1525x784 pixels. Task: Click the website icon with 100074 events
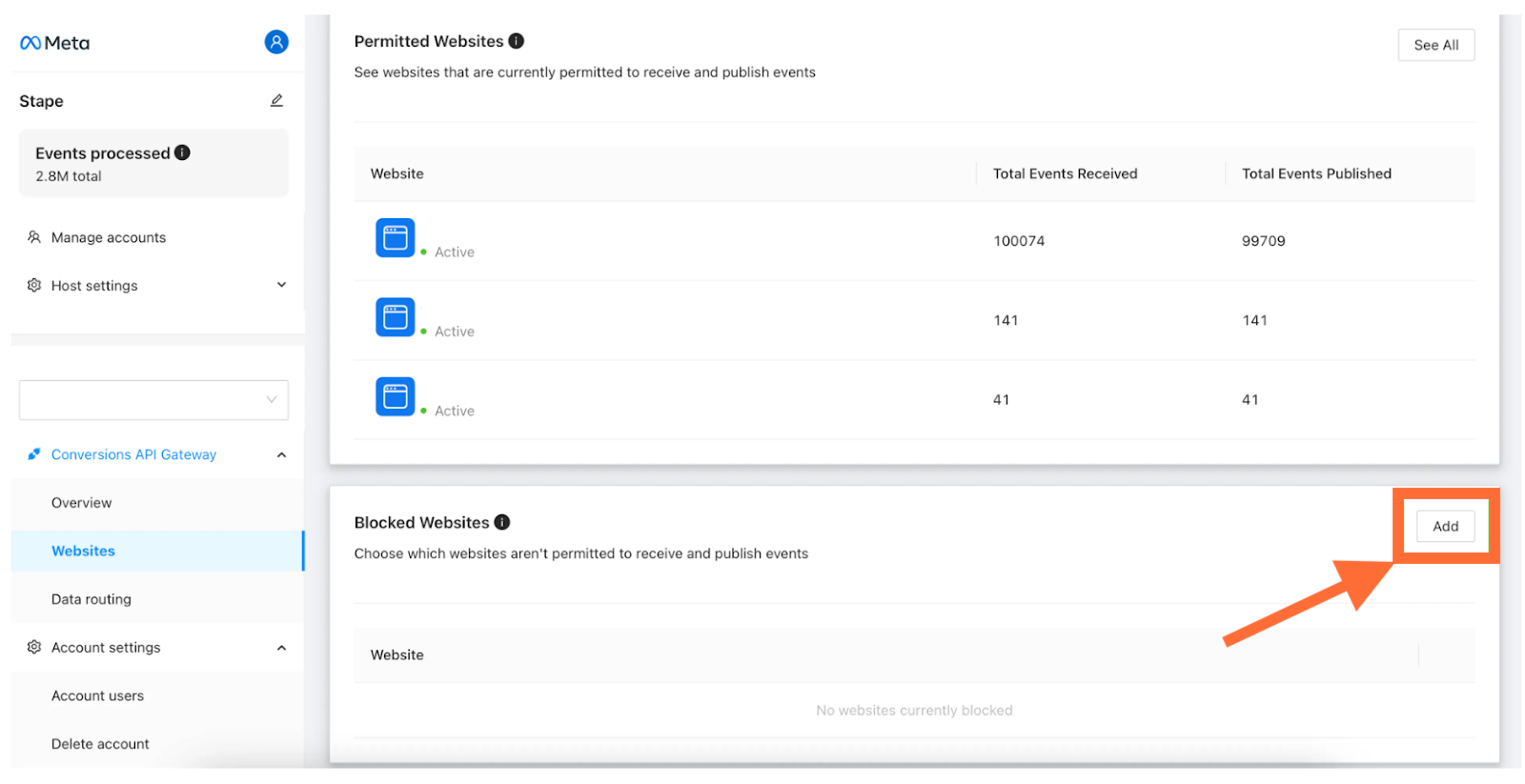point(396,238)
